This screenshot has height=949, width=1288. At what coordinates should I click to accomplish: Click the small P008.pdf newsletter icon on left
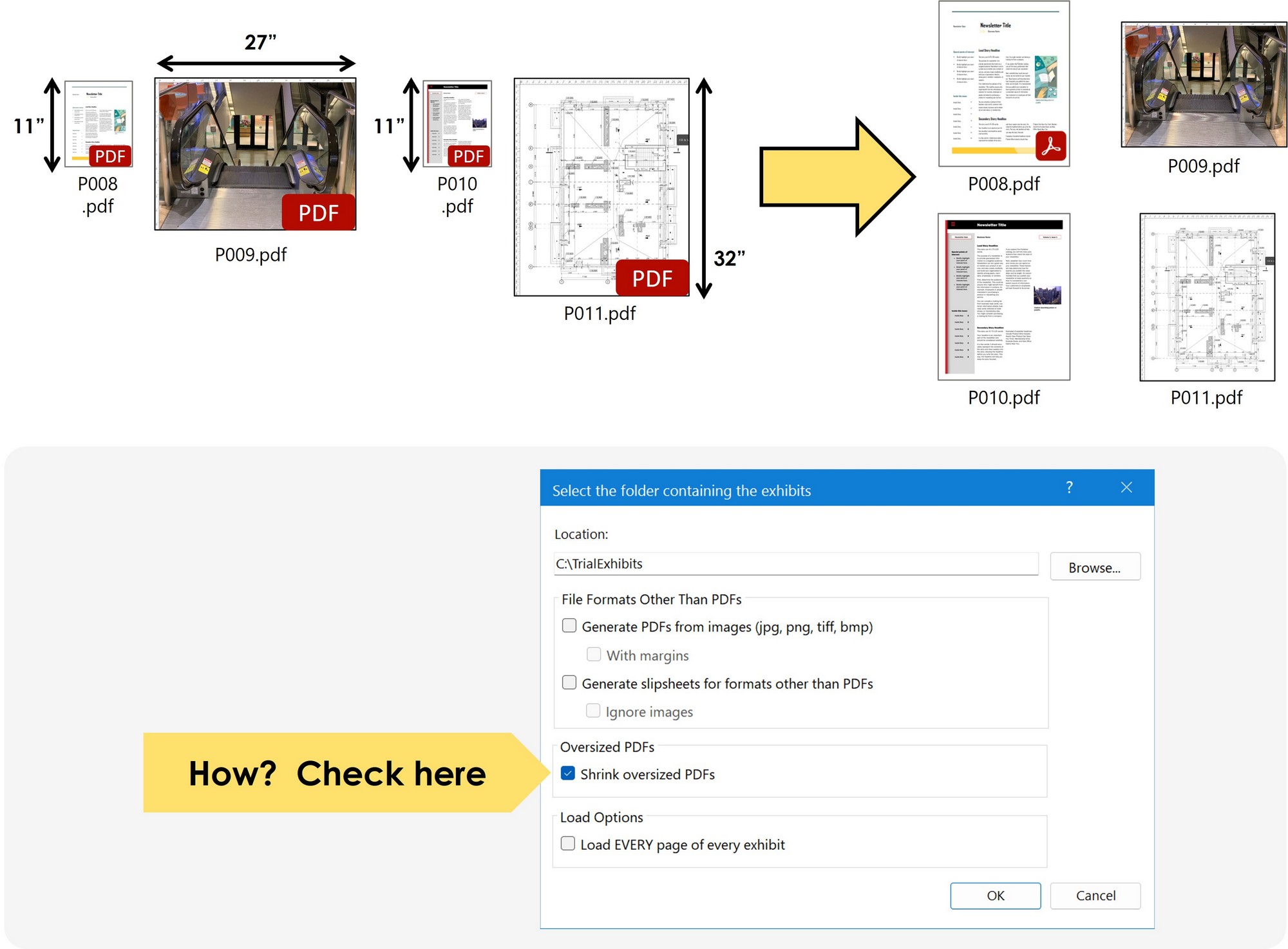[99, 124]
